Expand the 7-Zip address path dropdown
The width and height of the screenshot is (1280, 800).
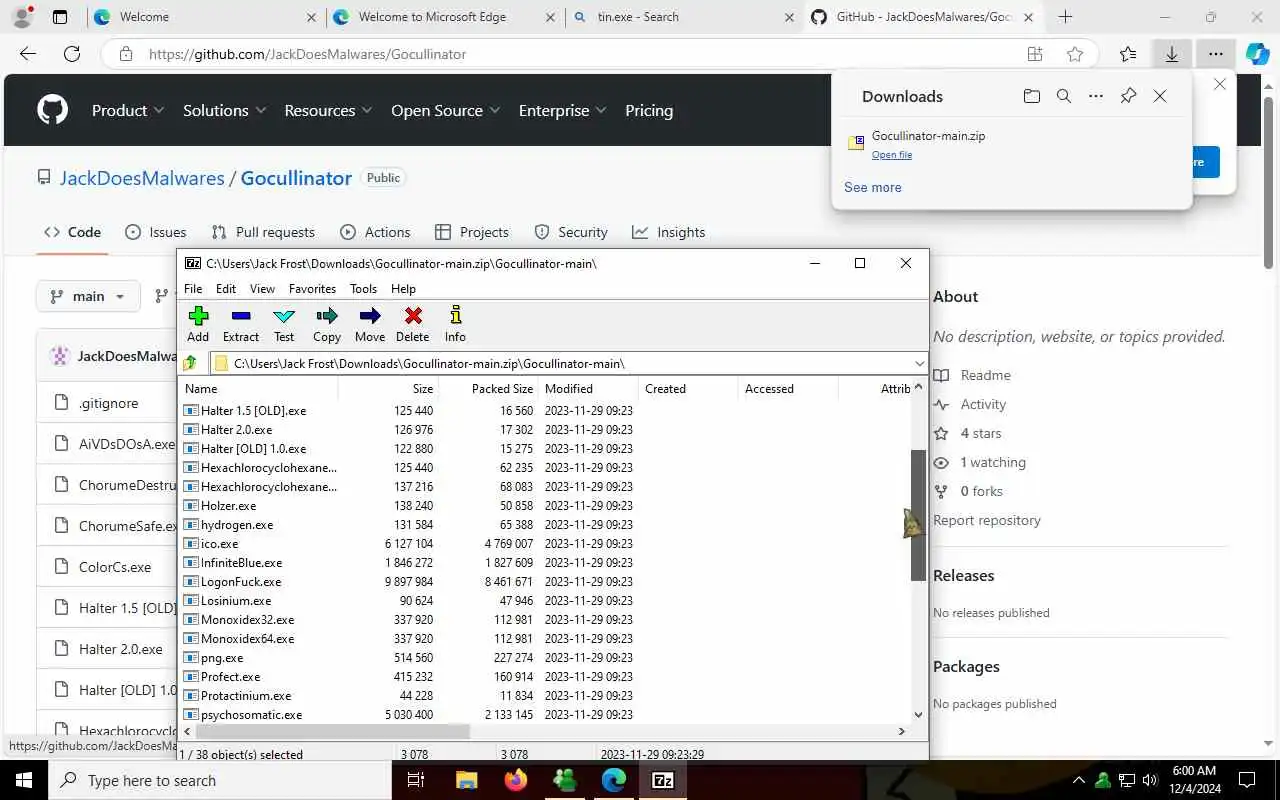[x=919, y=363]
